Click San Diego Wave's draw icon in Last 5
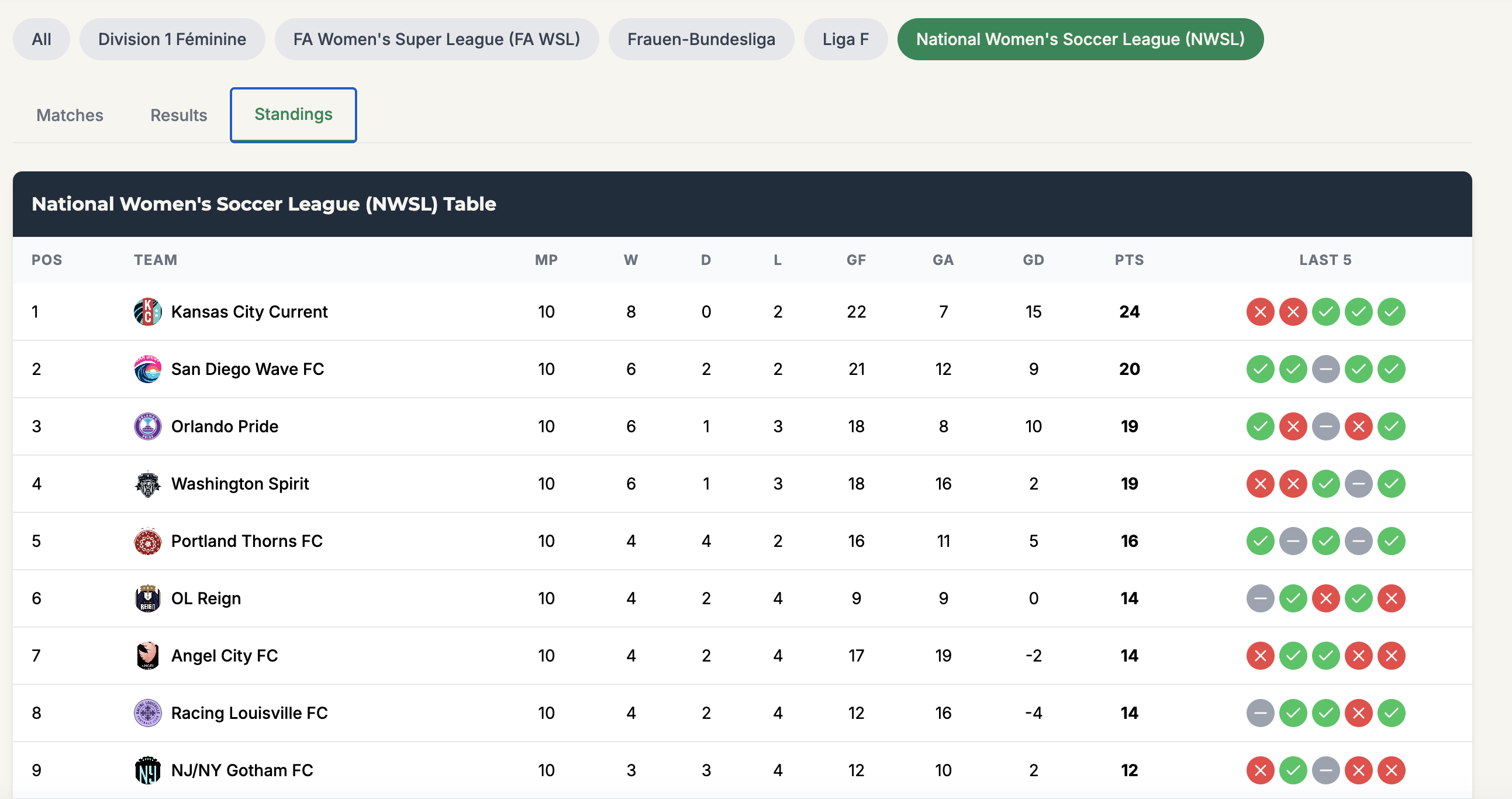The width and height of the screenshot is (1512, 799). point(1326,369)
